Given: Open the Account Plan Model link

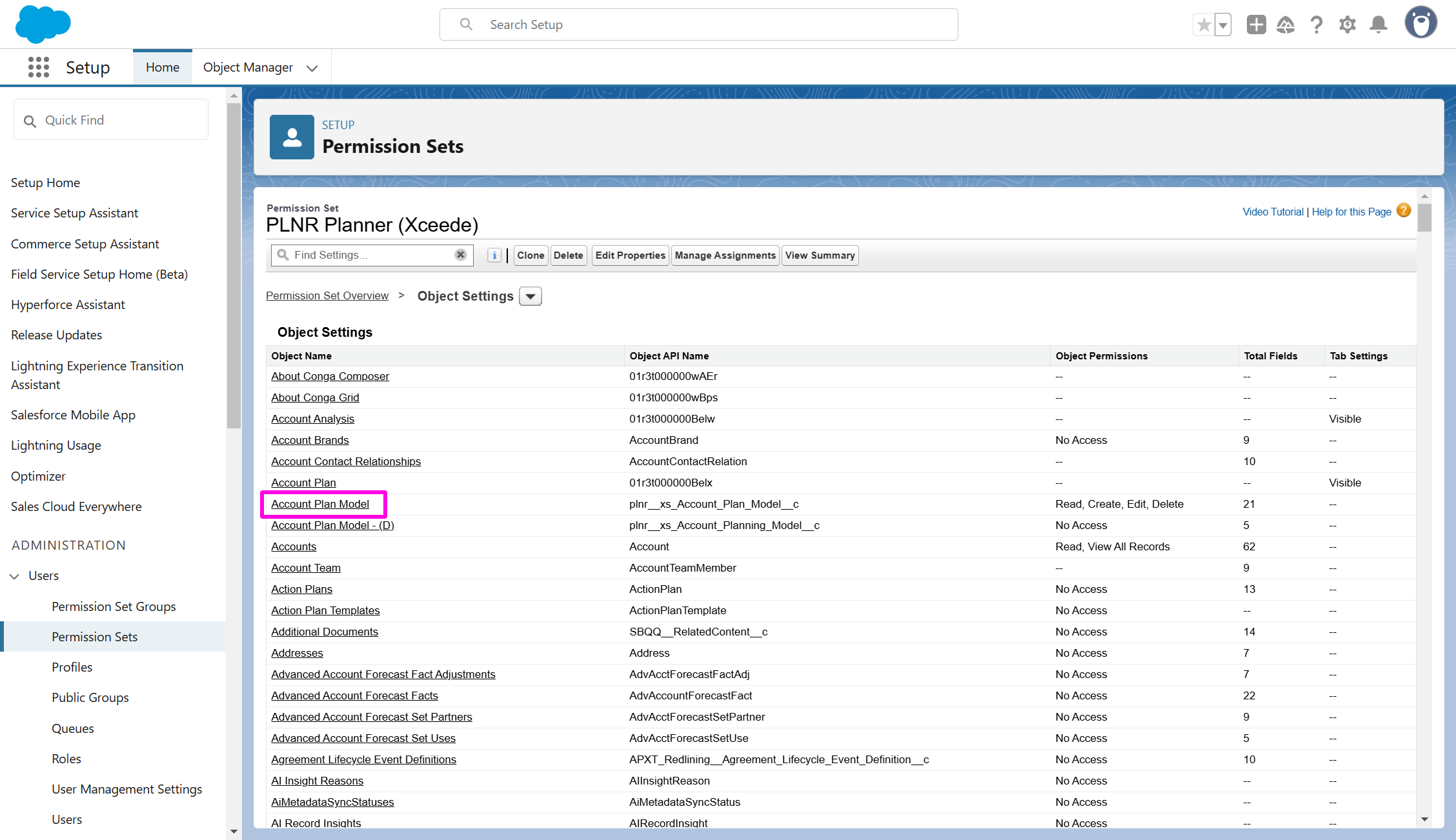Looking at the screenshot, I should pyautogui.click(x=320, y=504).
